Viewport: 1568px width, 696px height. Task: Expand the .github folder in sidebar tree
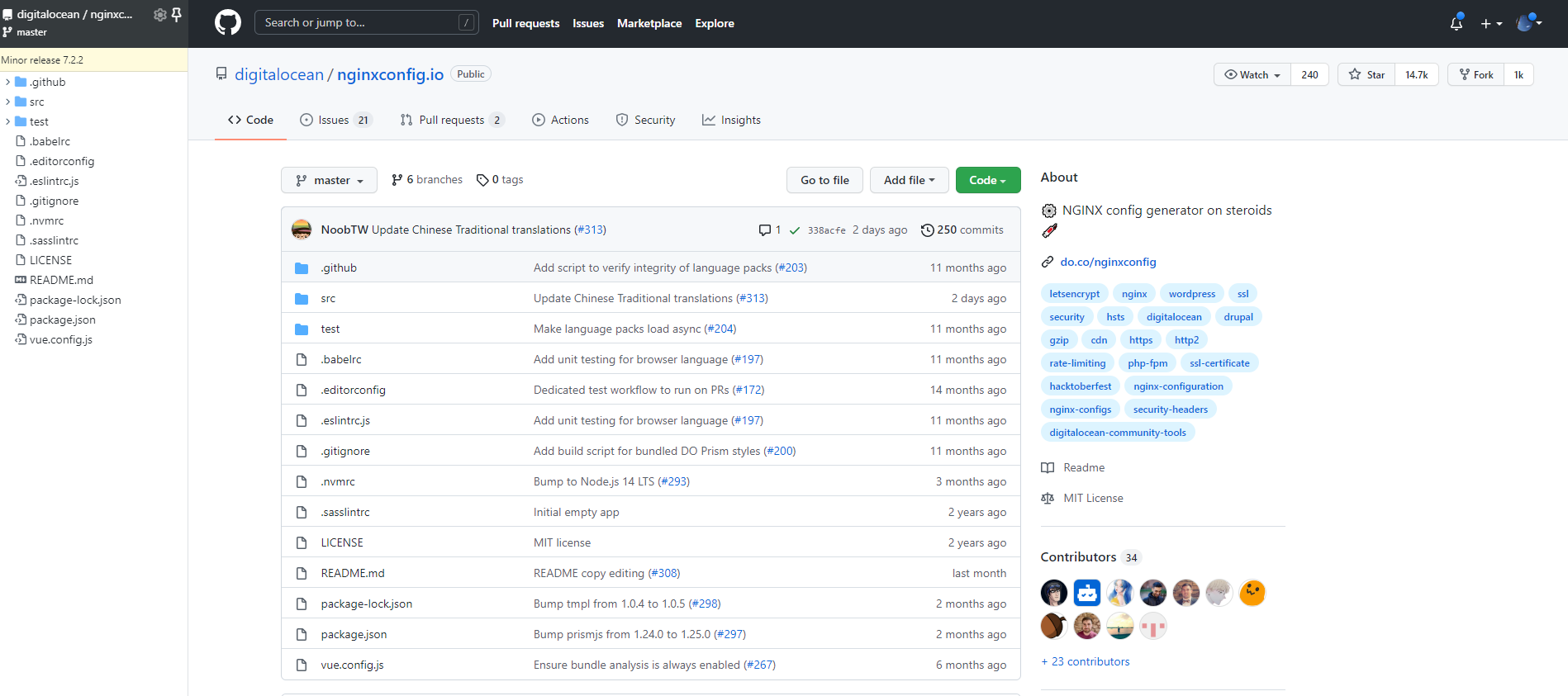pyautogui.click(x=8, y=82)
